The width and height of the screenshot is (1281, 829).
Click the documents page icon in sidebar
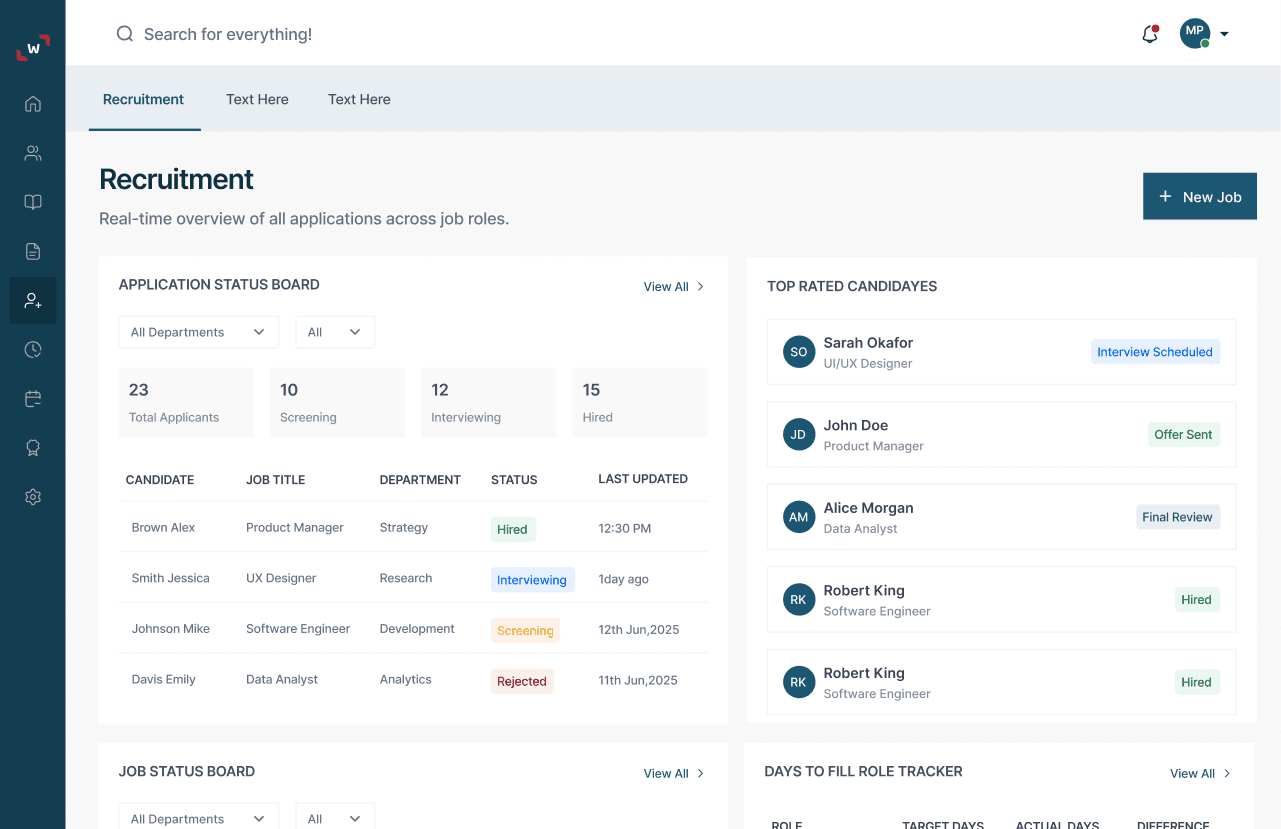(x=33, y=251)
